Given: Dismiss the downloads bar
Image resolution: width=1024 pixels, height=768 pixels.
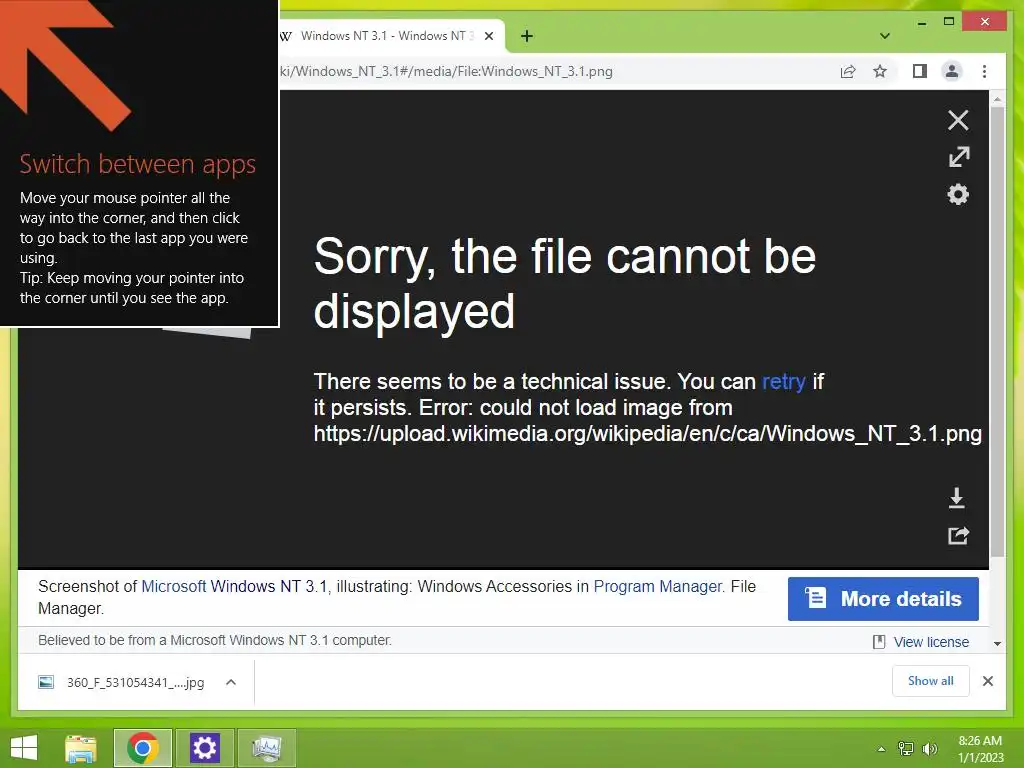Looking at the screenshot, I should [x=988, y=681].
